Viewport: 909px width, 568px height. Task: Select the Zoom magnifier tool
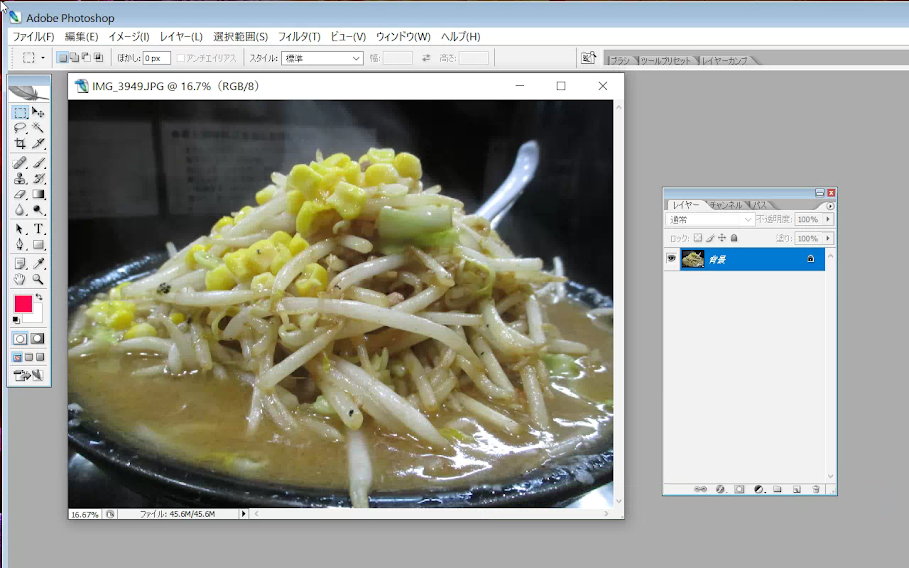[38, 279]
